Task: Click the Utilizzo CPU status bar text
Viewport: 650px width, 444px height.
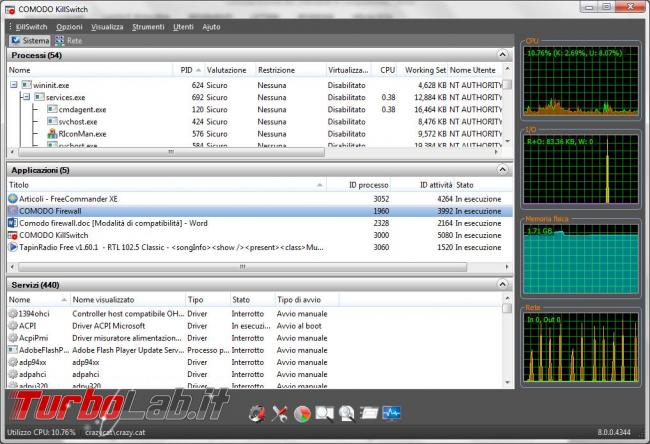Action: coord(41,432)
